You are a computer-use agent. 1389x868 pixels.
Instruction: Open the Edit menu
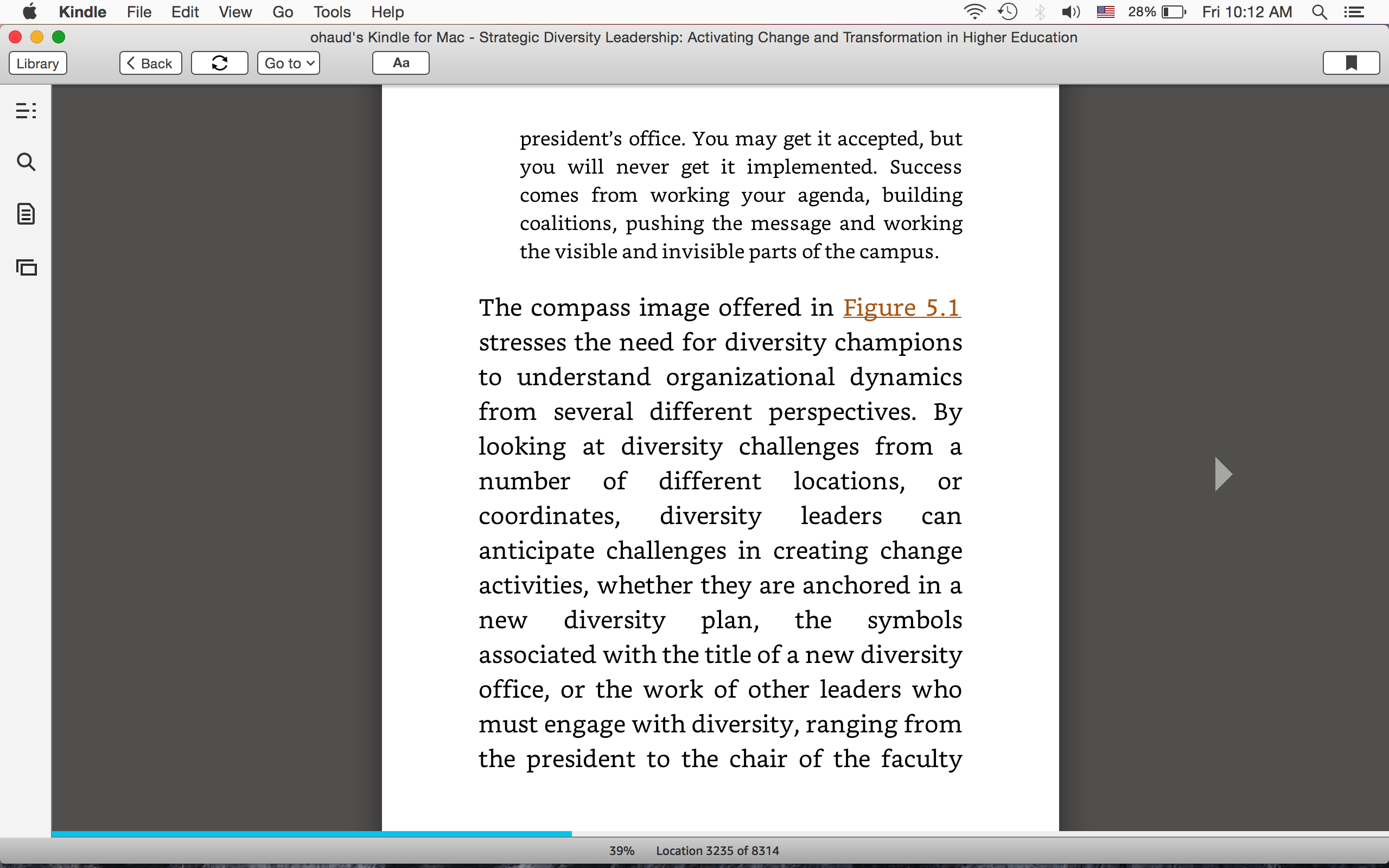pyautogui.click(x=185, y=11)
